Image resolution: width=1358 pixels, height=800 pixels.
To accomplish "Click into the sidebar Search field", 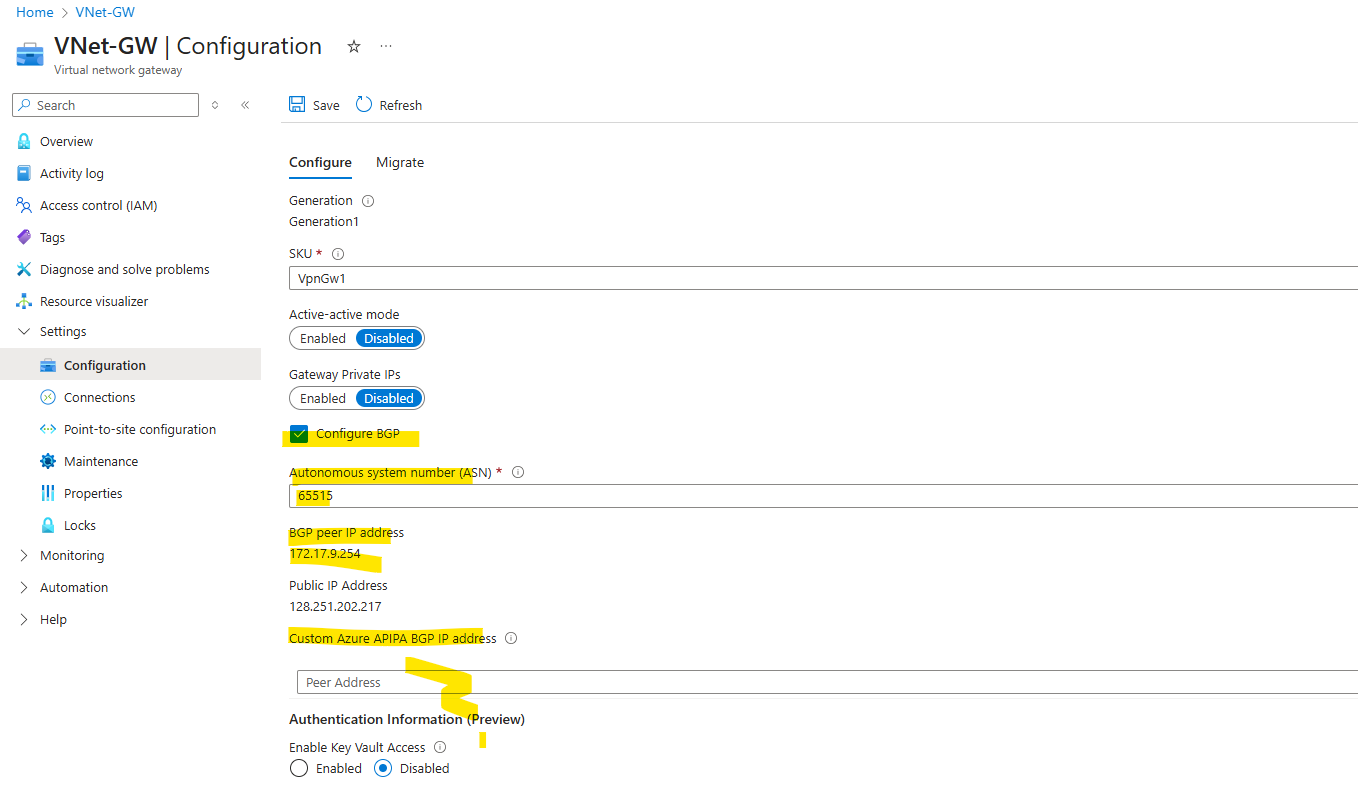I will click(106, 105).
